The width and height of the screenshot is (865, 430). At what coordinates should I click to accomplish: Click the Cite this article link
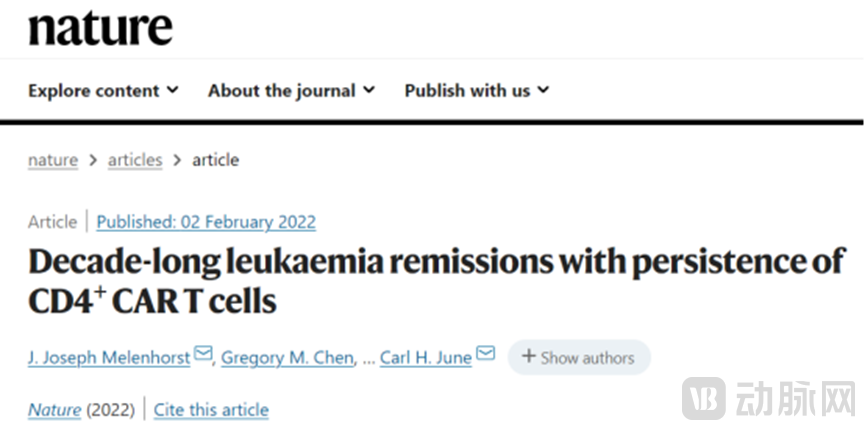(211, 410)
